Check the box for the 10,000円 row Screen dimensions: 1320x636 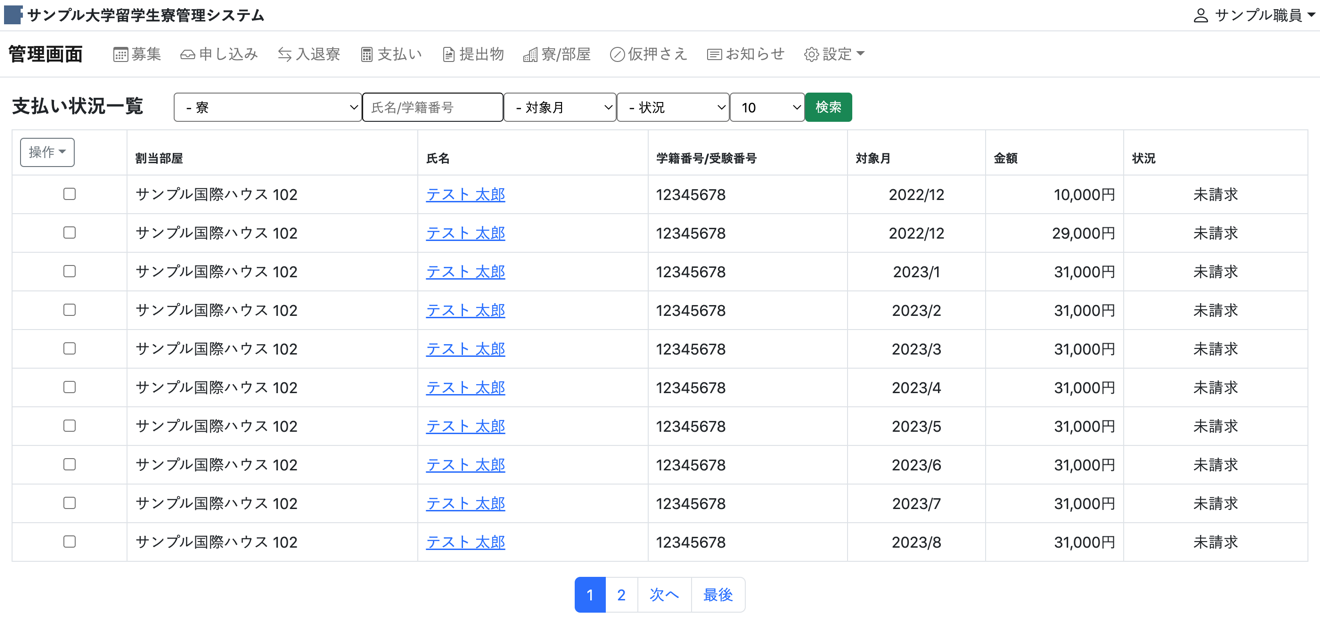click(x=69, y=194)
